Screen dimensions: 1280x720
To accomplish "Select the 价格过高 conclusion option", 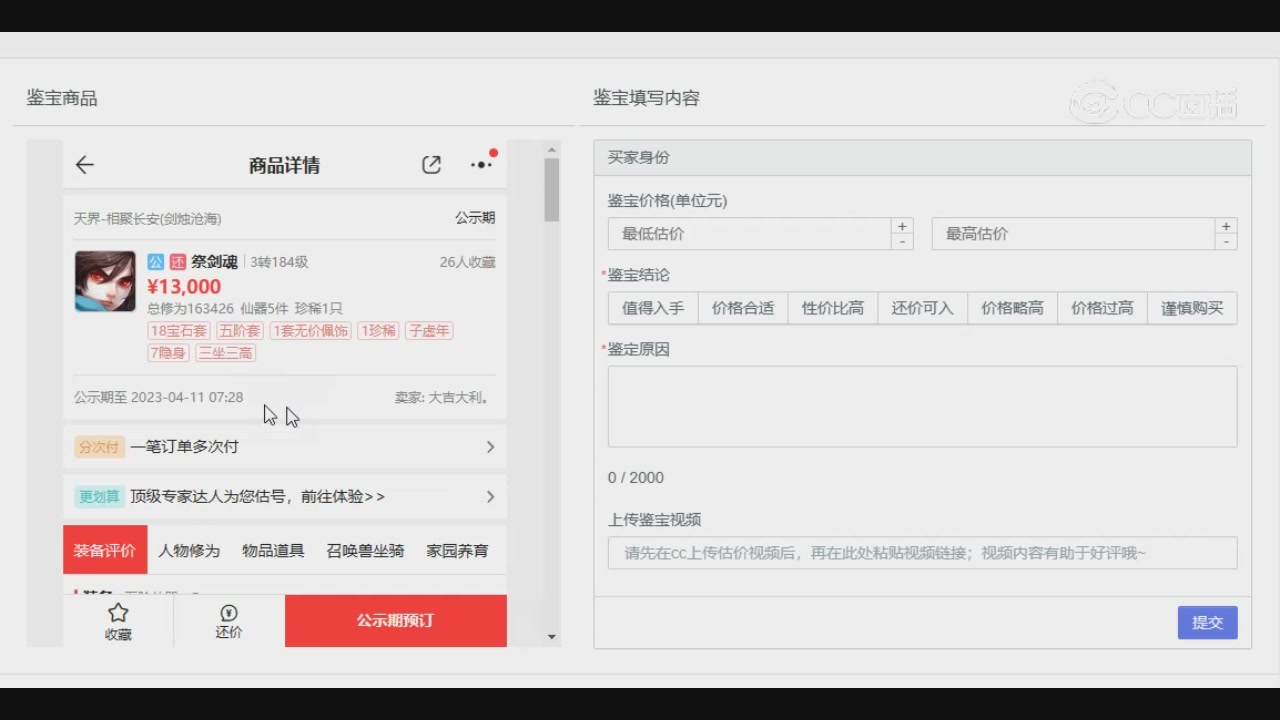I will 1102,308.
